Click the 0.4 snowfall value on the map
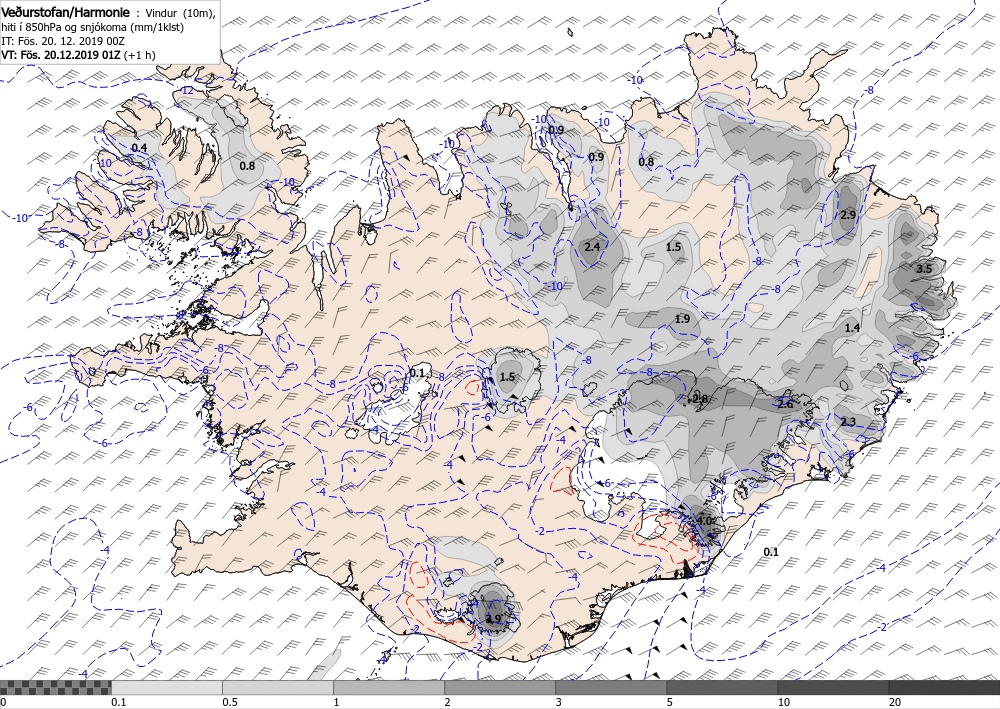This screenshot has height=709, width=1000. [x=139, y=148]
